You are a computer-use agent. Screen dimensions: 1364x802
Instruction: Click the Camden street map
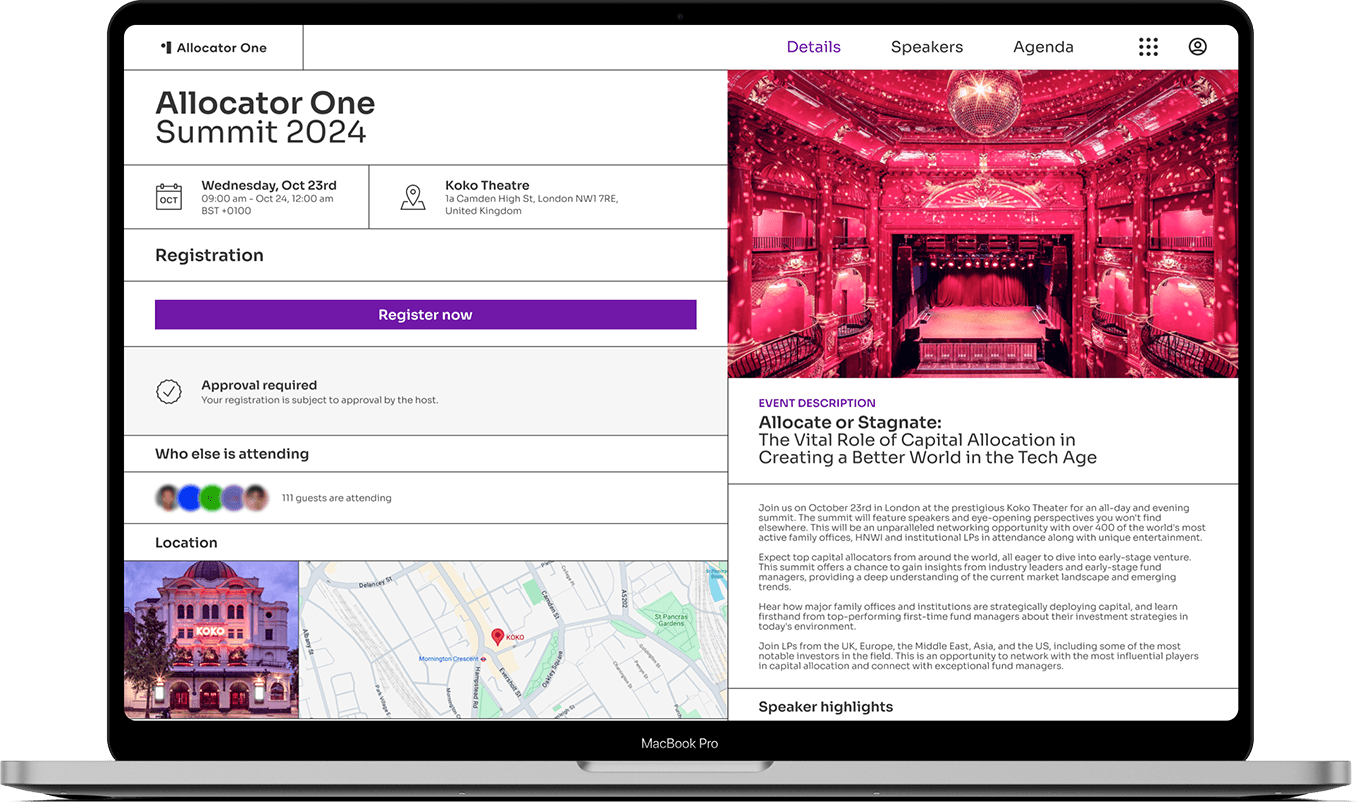point(513,639)
